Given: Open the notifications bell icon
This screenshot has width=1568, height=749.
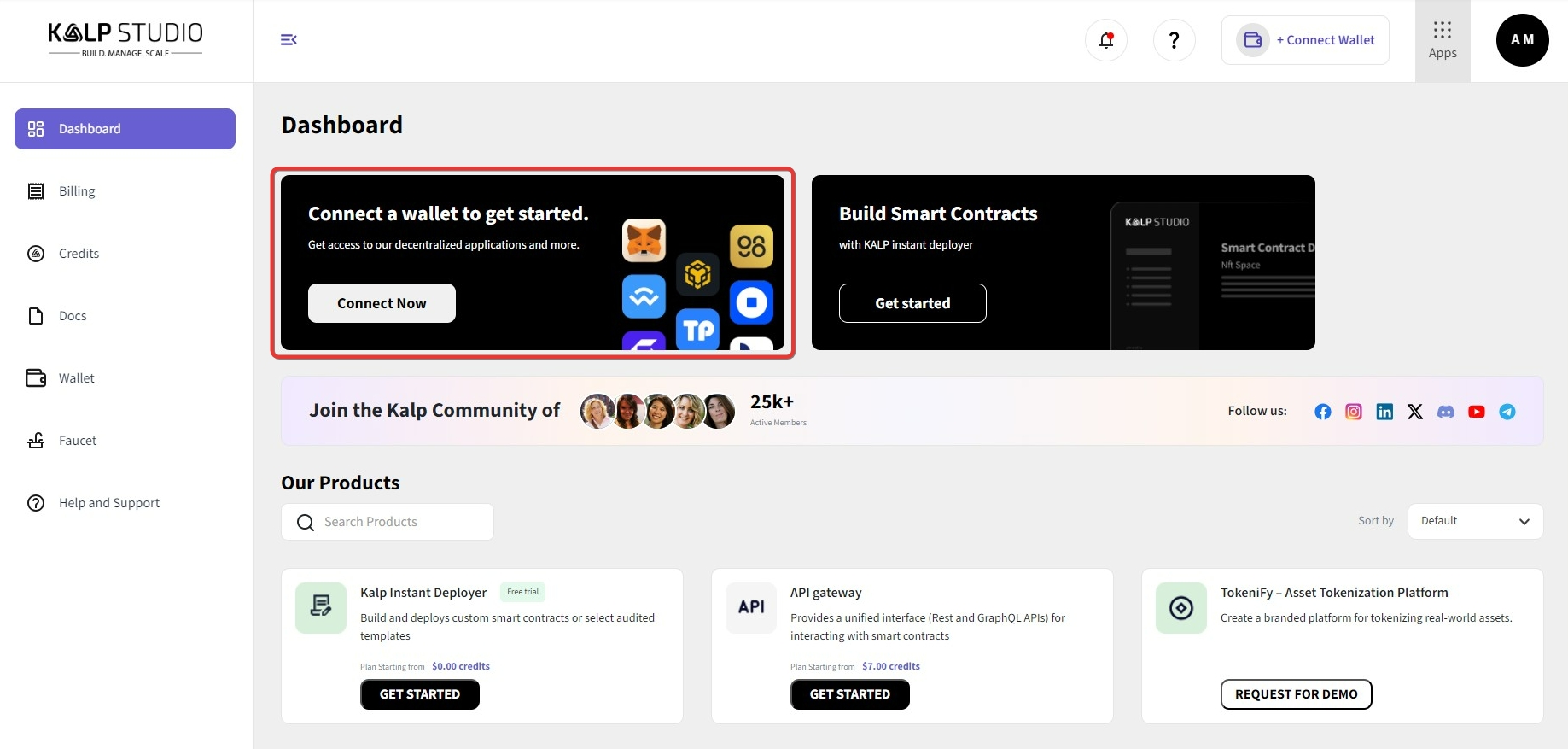Looking at the screenshot, I should pos(1105,40).
